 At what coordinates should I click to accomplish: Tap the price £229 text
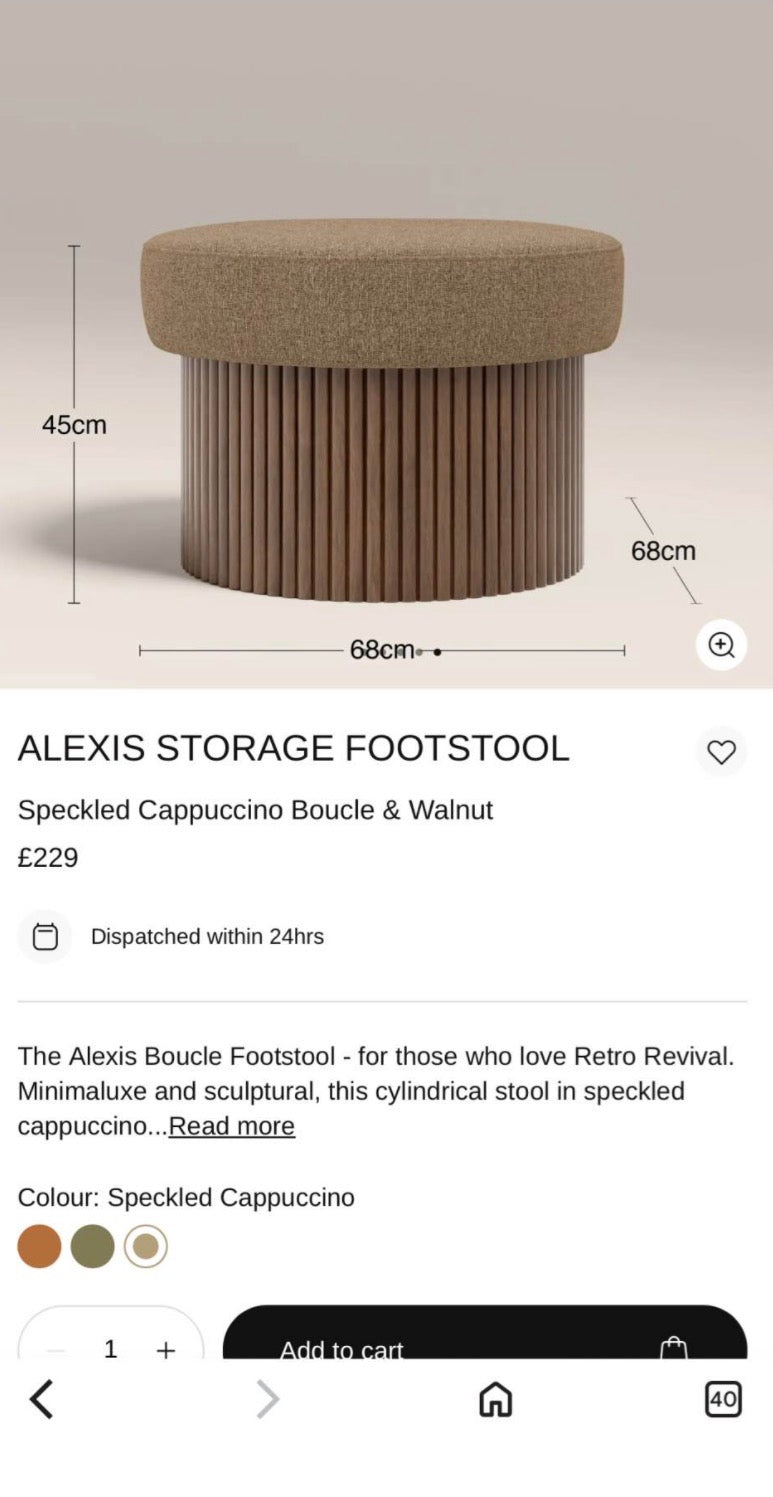[47, 858]
